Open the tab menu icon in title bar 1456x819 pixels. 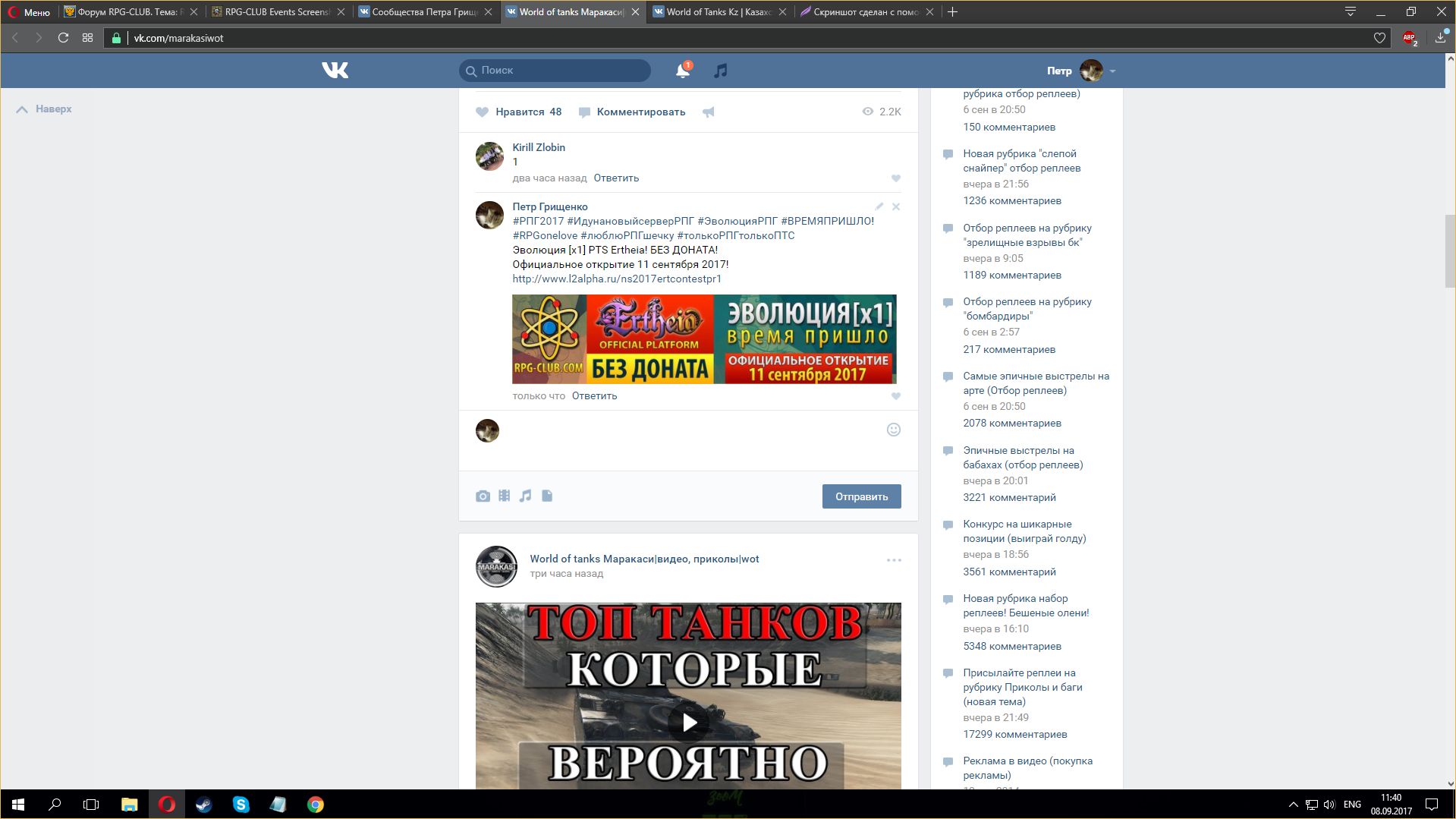[1351, 12]
